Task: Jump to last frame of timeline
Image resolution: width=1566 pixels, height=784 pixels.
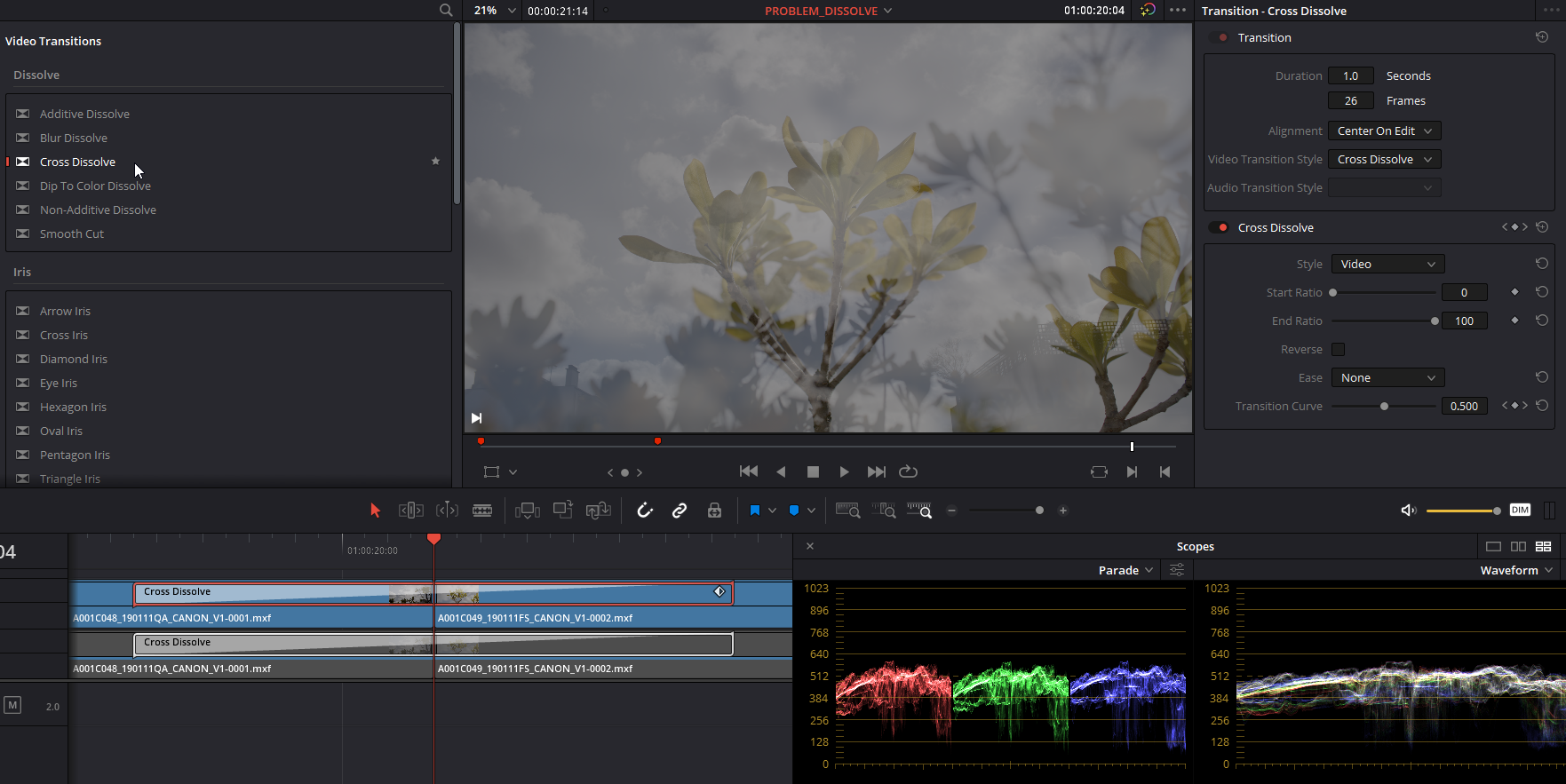Action: [877, 471]
